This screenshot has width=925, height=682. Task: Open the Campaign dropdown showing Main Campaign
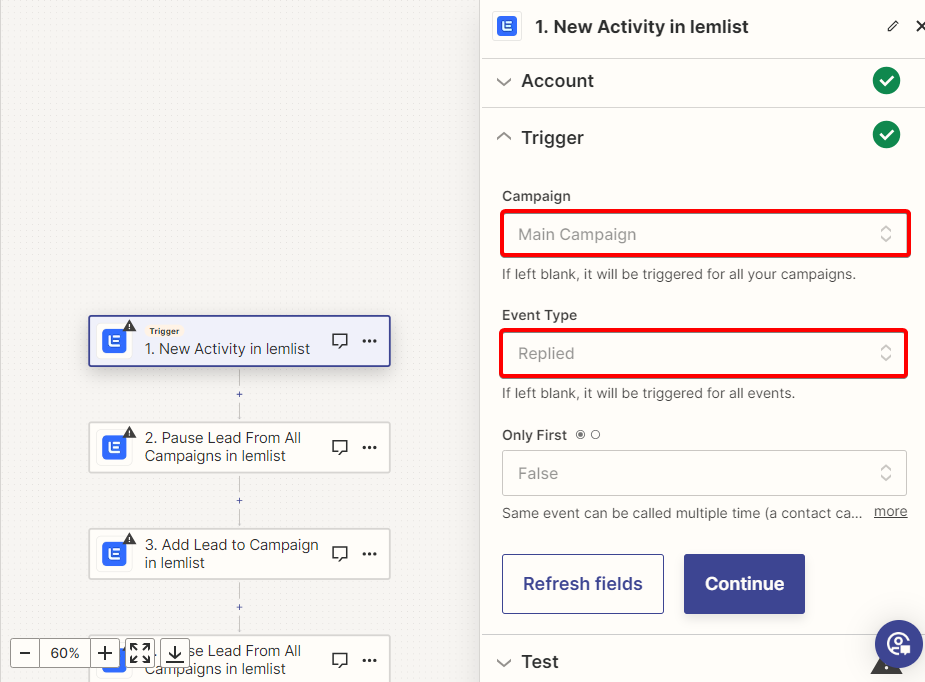[x=705, y=234]
